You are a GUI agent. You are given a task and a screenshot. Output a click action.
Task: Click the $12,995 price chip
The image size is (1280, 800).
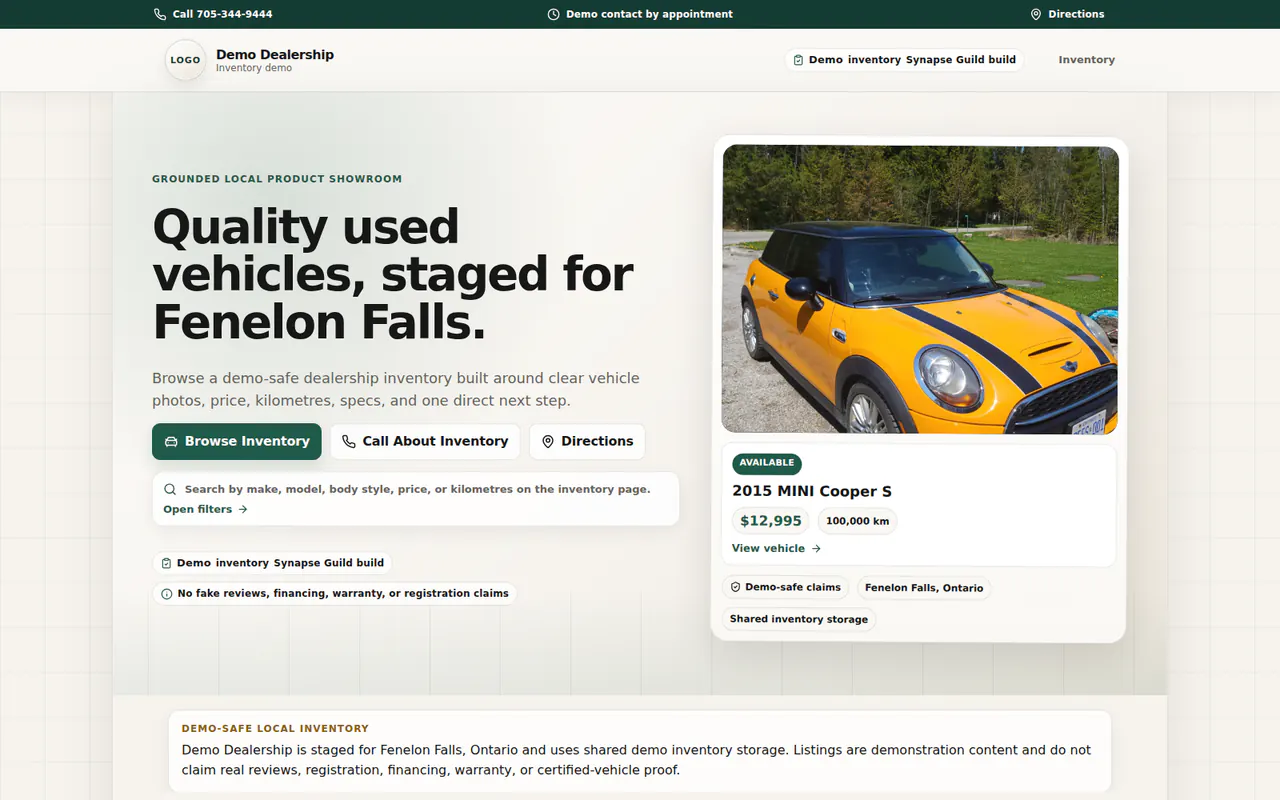[x=771, y=521]
